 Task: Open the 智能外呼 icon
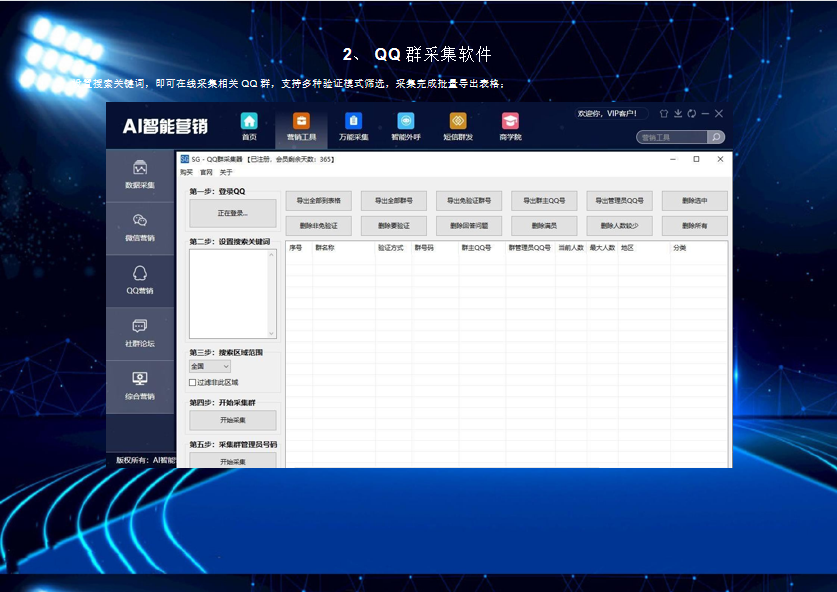click(406, 121)
